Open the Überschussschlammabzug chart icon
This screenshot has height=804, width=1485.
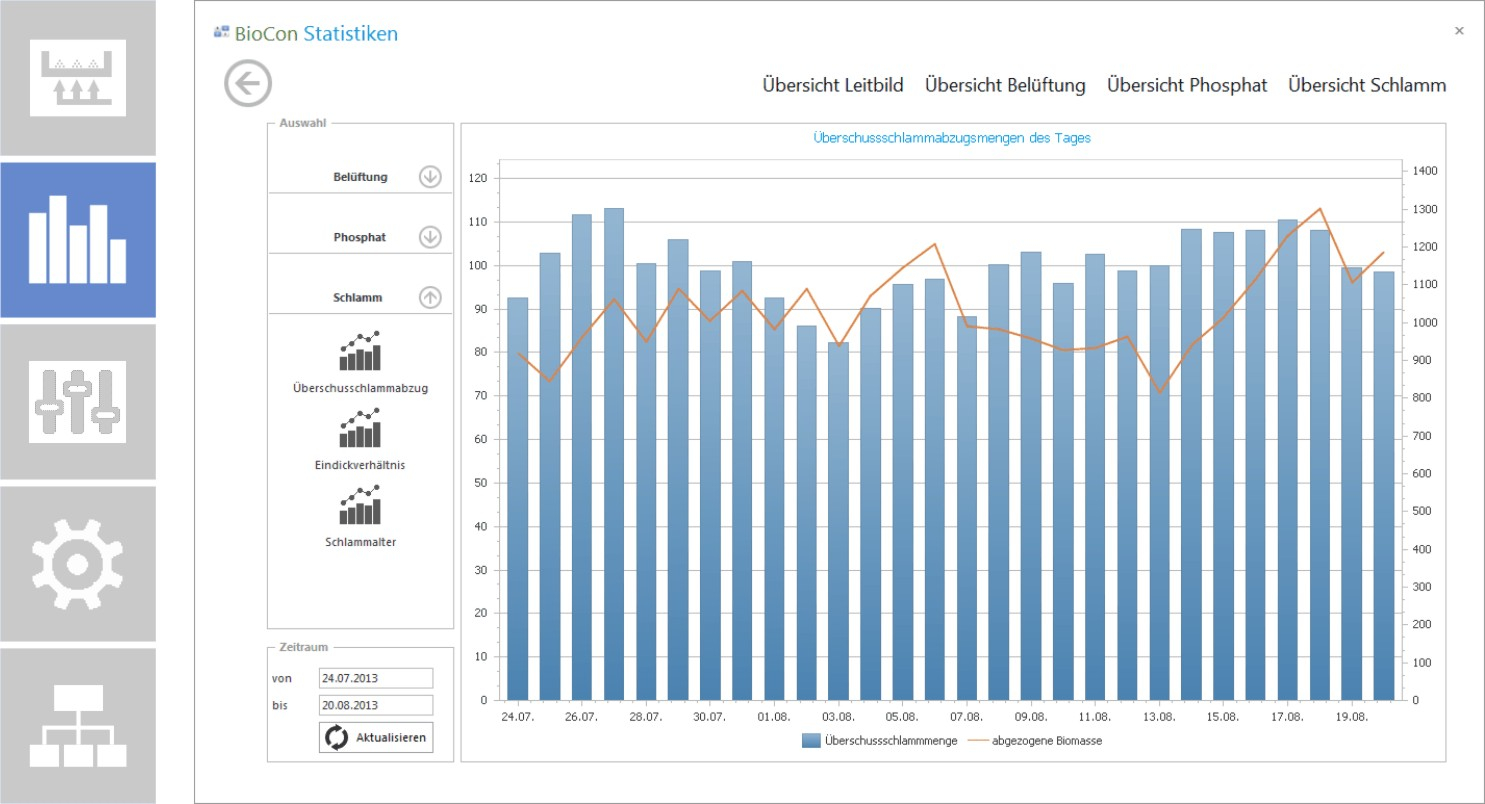pos(360,351)
